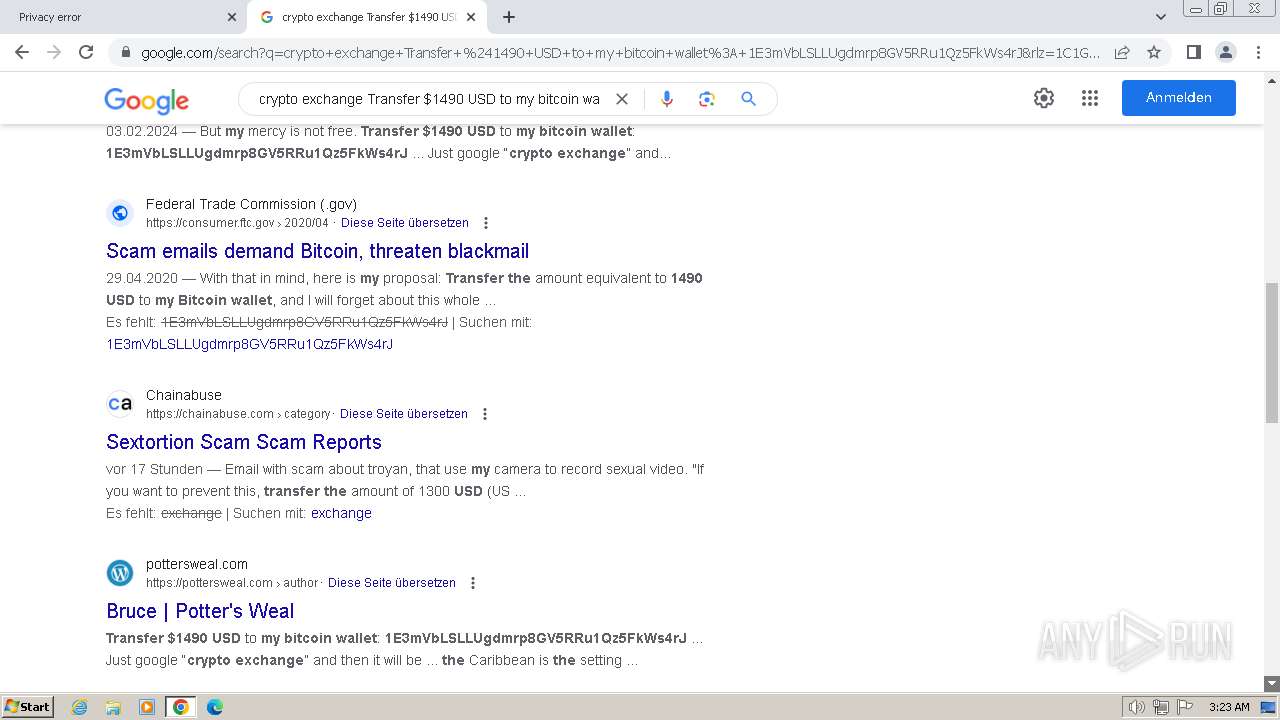Close the Privacy error tab
The image size is (1280, 720).
[232, 17]
